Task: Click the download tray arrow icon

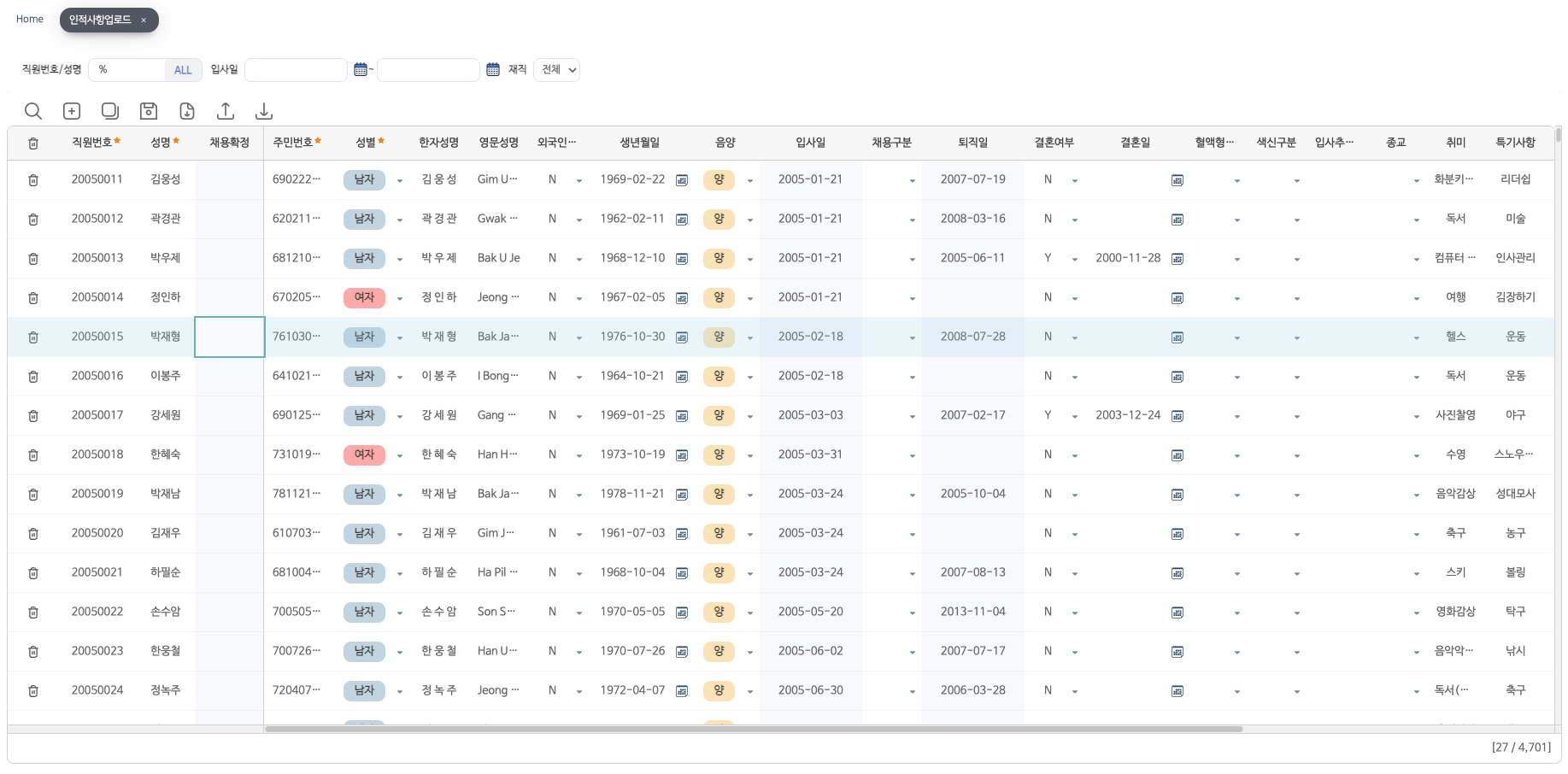Action: point(264,111)
